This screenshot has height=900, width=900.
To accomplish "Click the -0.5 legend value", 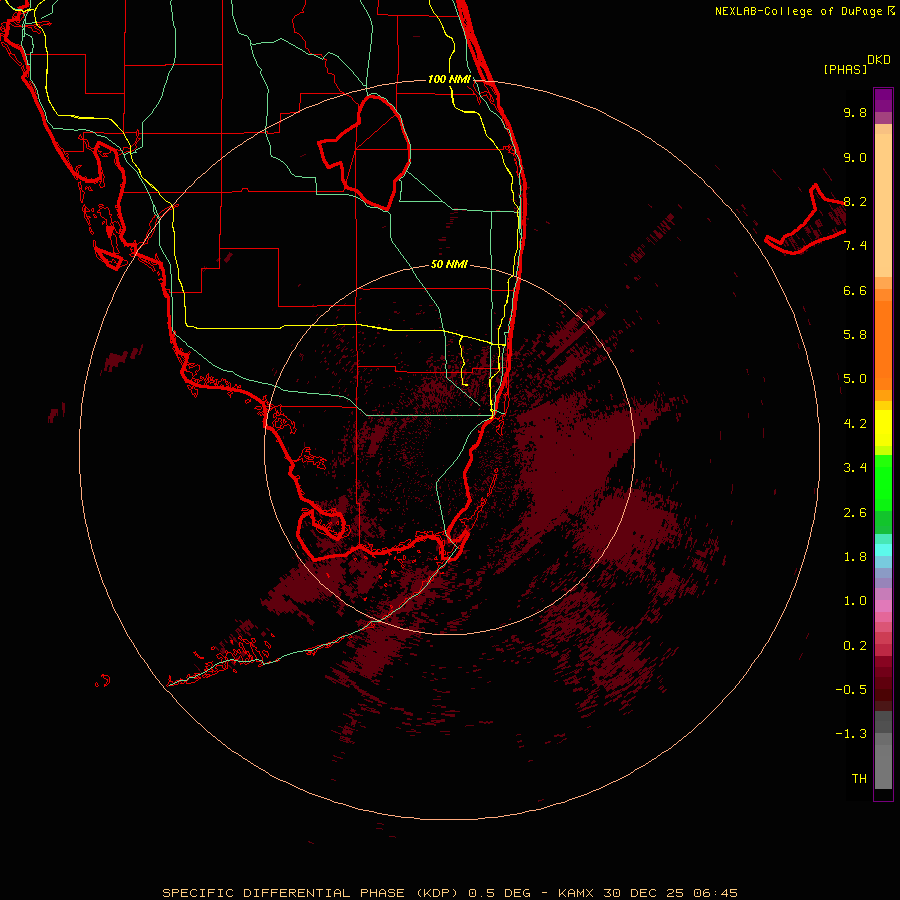I will pyautogui.click(x=851, y=690).
